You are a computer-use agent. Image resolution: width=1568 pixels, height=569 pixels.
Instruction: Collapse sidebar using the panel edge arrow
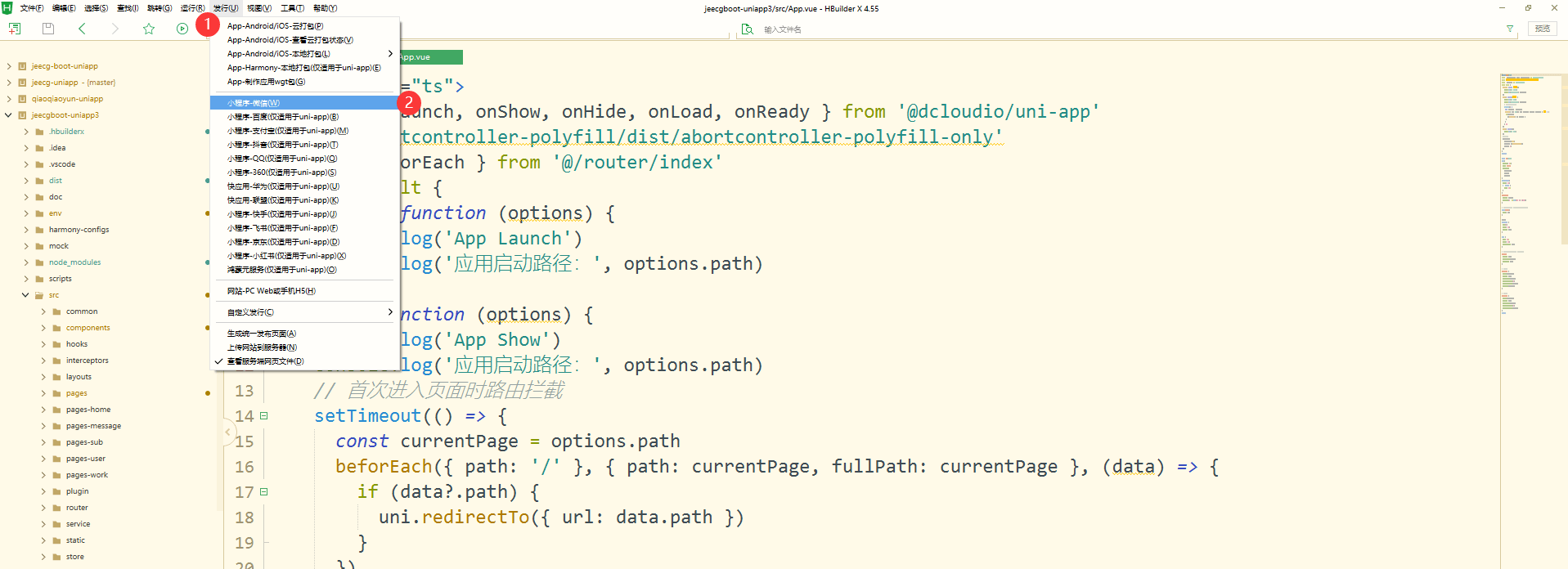pos(227,432)
